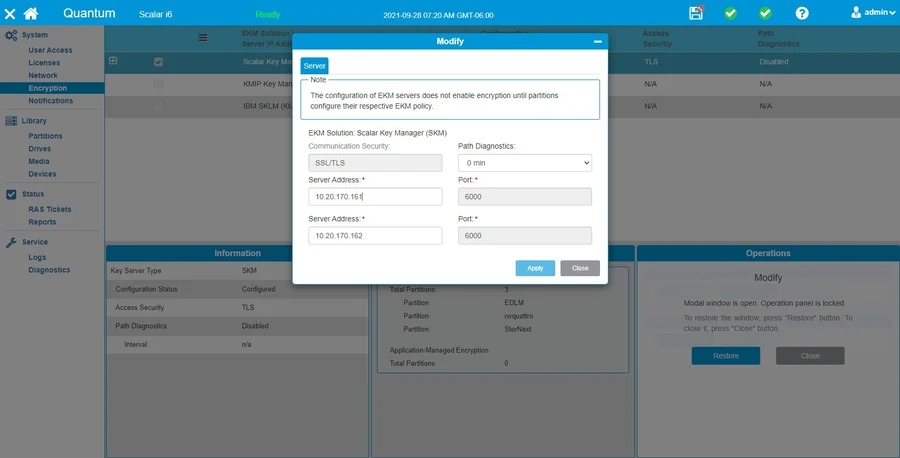Toggle the Scalar Key Manager row checkbox

point(158,62)
